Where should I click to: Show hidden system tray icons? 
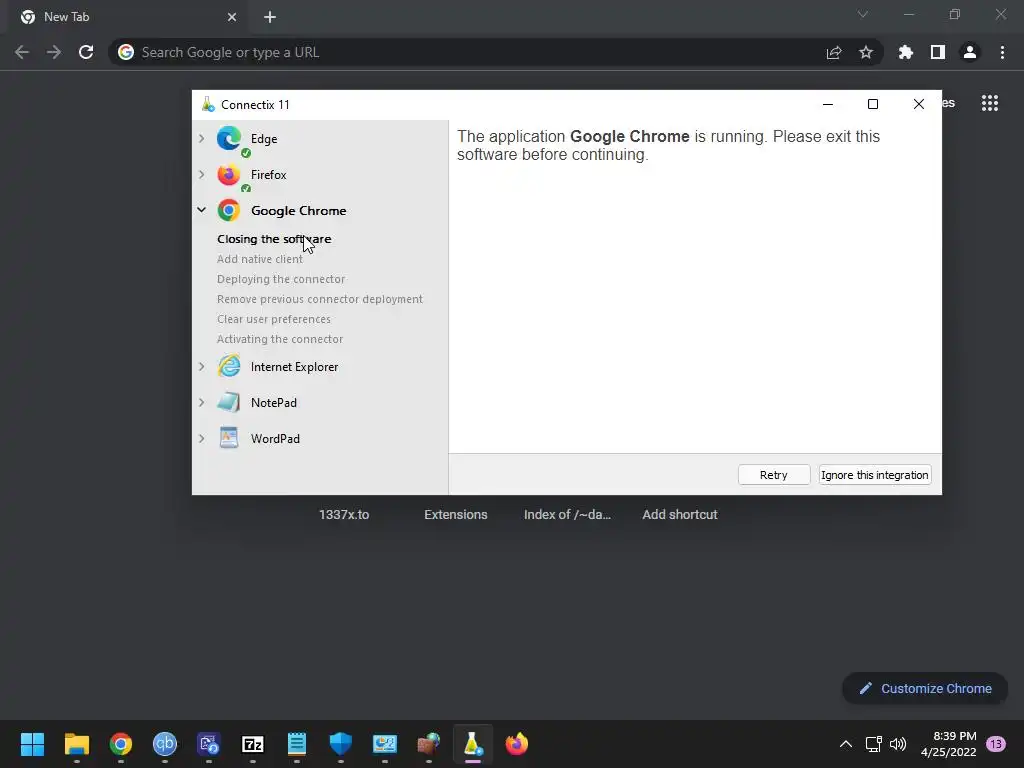coord(846,744)
